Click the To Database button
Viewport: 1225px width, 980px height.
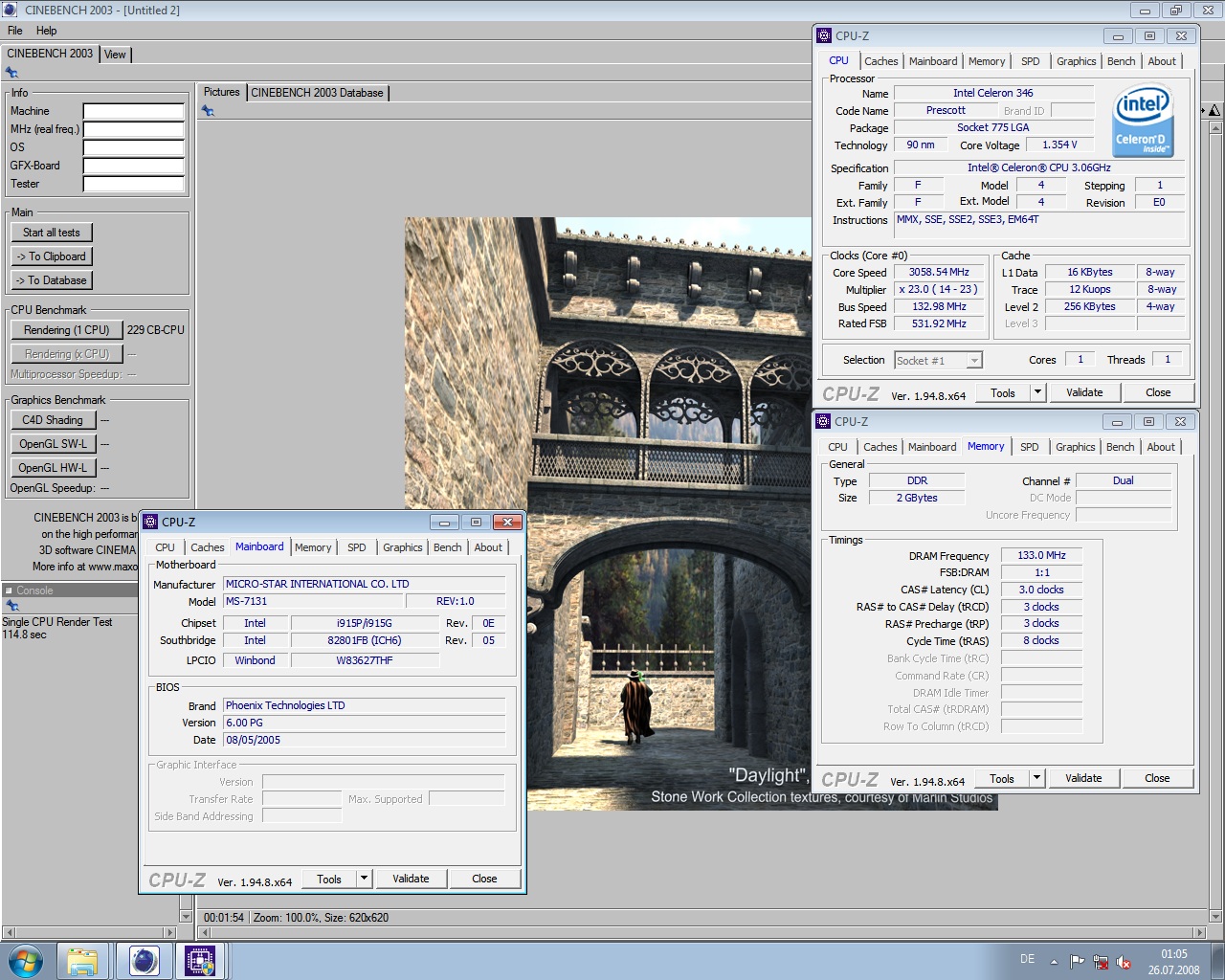(x=52, y=280)
